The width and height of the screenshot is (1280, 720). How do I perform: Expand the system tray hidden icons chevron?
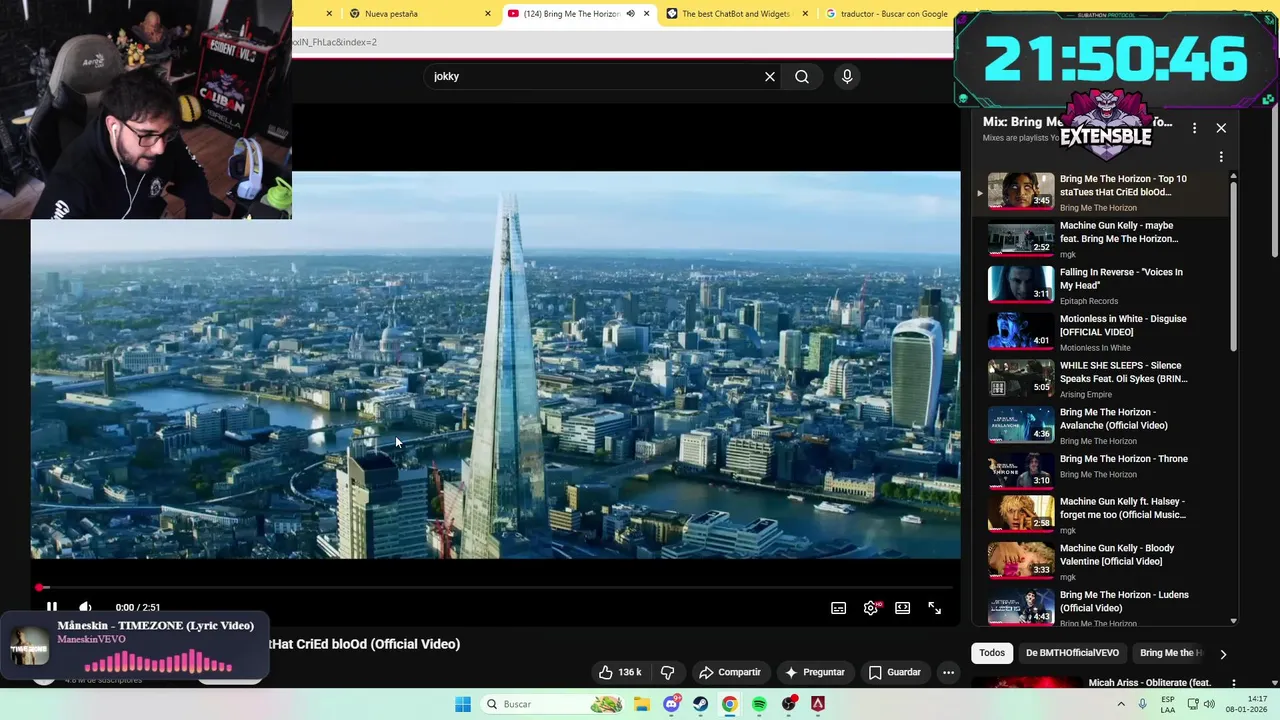point(1121,704)
